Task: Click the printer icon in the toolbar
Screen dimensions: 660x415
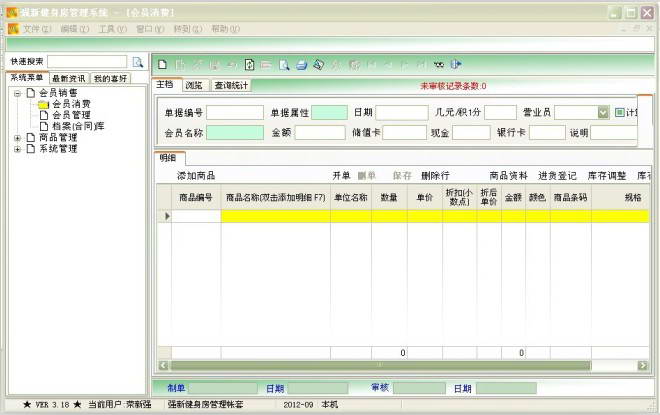Action: pyautogui.click(x=301, y=64)
